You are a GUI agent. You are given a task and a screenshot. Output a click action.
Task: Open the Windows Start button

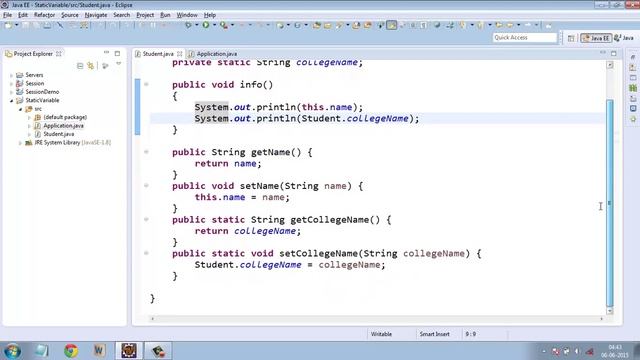point(12,351)
